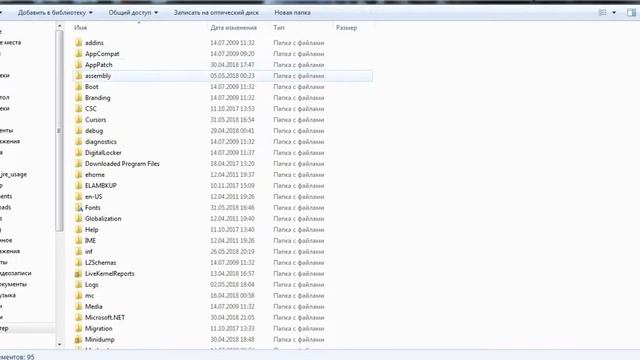Click the date 13.04.2018 16:57

click(x=232, y=274)
